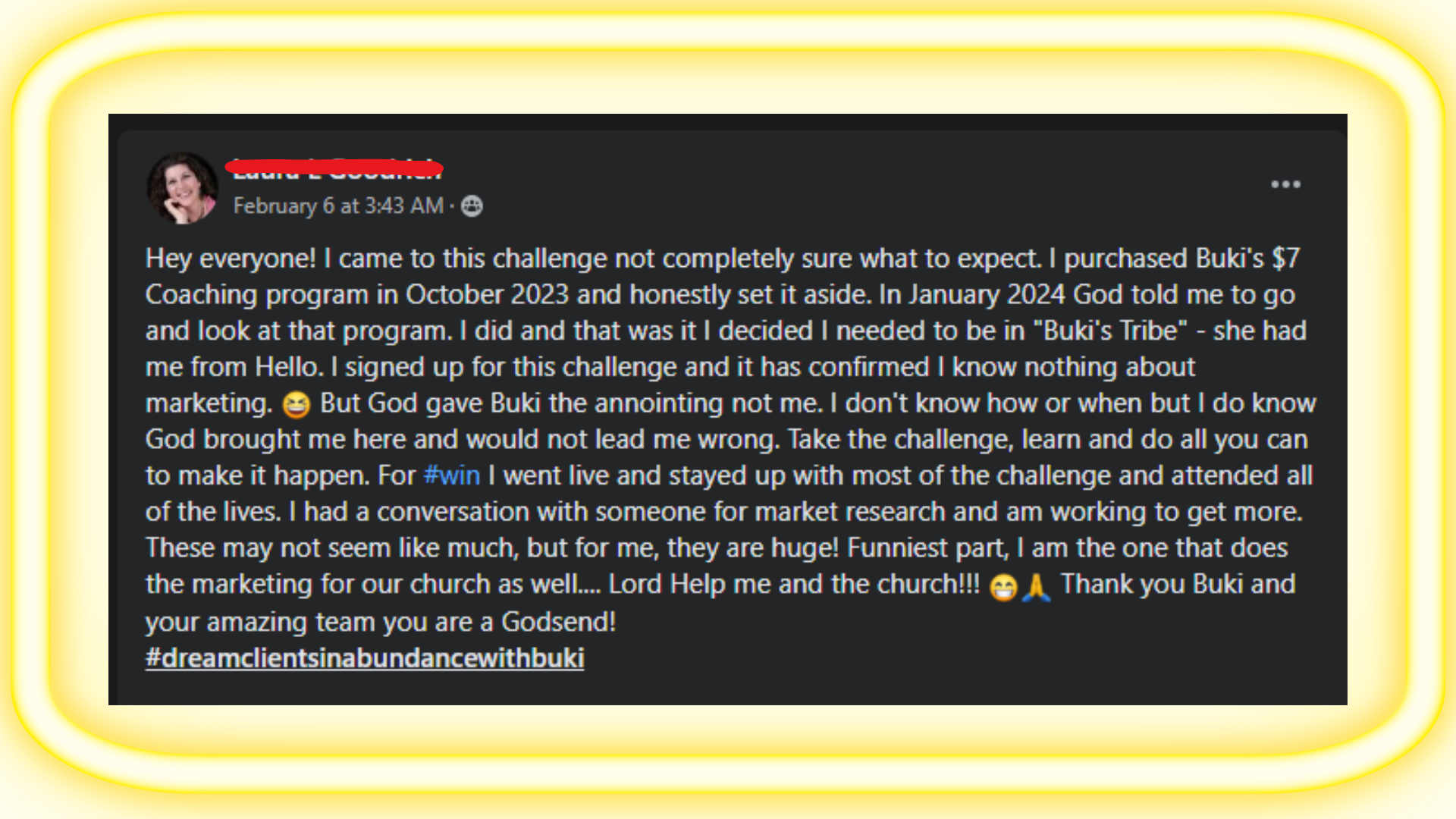Open the poster's profile picture
The height and width of the screenshot is (819, 1456).
[182, 188]
